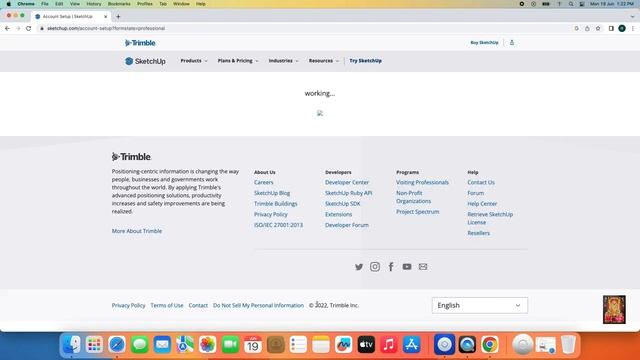Open the Twitter social icon in footer
The height and width of the screenshot is (360, 640).
pos(359,267)
